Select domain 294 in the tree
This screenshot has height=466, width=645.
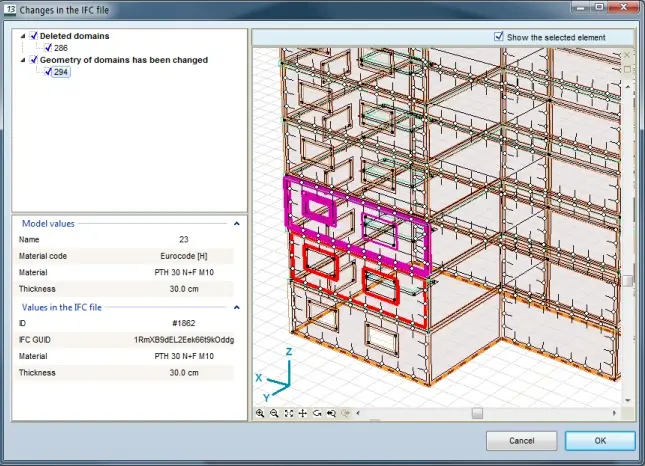(61, 72)
